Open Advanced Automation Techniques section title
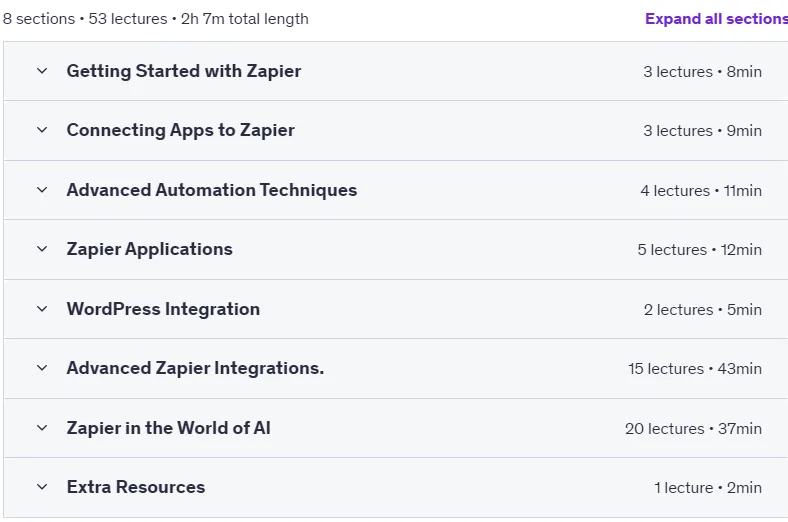This screenshot has height=522, width=788. [x=212, y=190]
